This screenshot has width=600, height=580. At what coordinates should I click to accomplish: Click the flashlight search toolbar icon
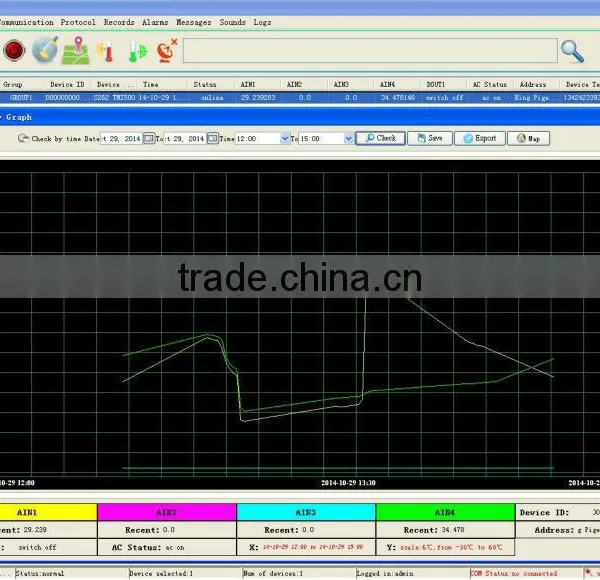click(x=45, y=50)
